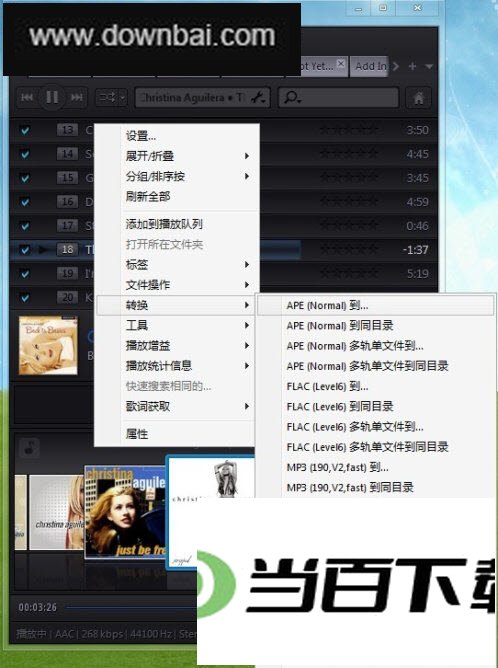The height and width of the screenshot is (668, 498).
Task: Expand the '工具' submenu
Action: click(178, 325)
